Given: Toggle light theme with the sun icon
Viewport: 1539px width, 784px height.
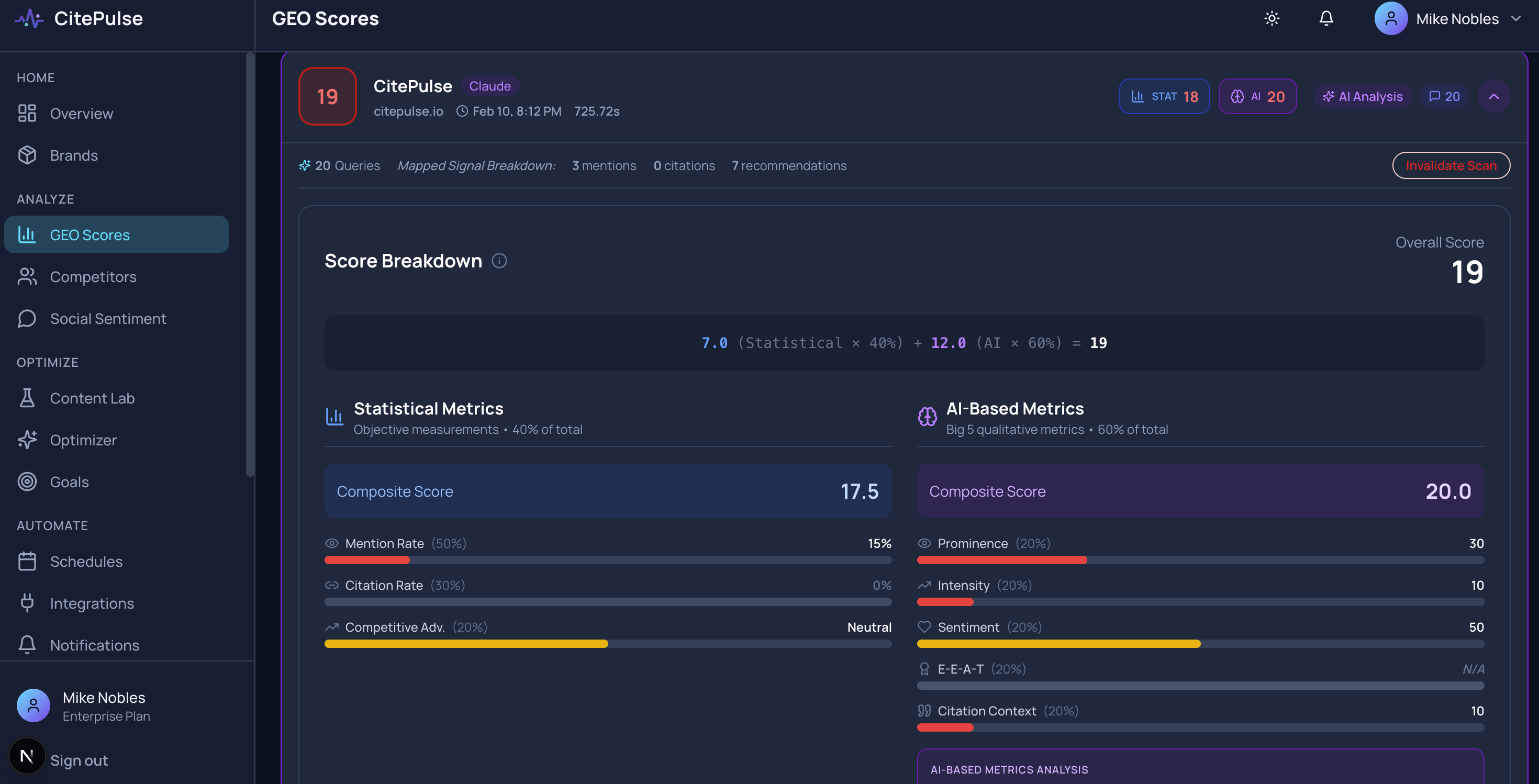Looking at the screenshot, I should pos(1272,18).
